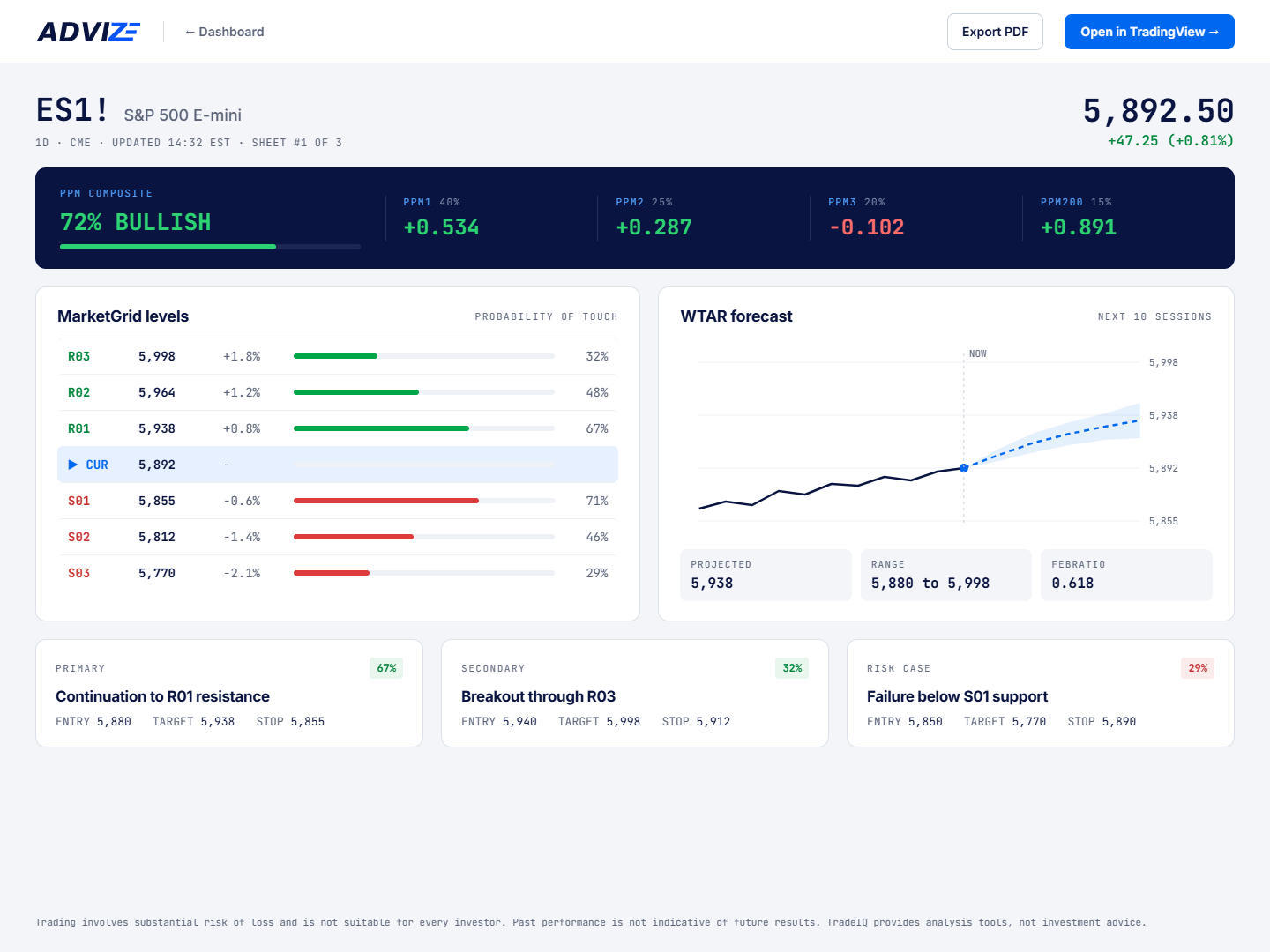
Task: Click the Export PDF button
Action: 995,32
